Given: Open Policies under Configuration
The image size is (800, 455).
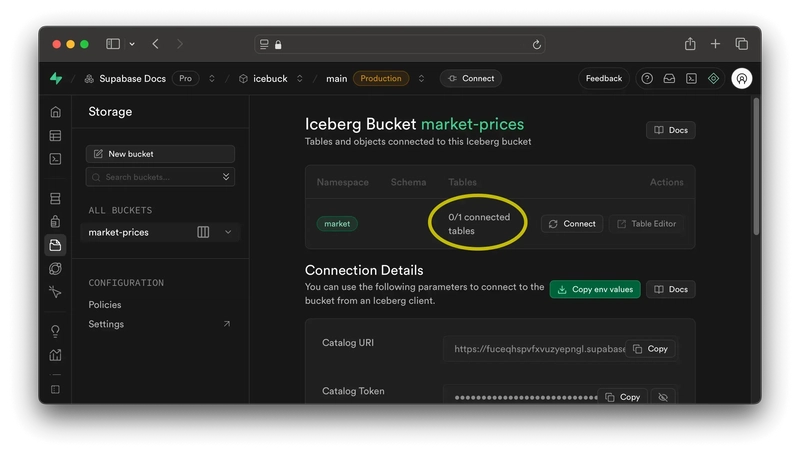Looking at the screenshot, I should pos(105,305).
